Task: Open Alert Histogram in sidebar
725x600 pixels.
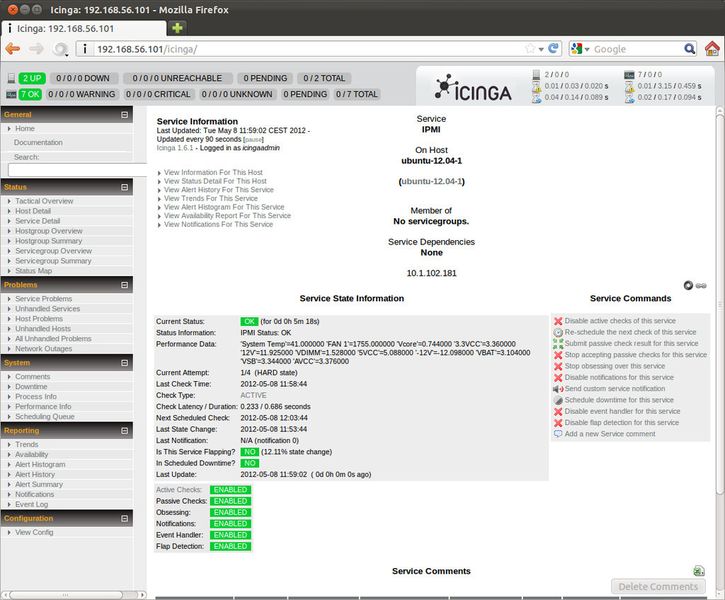Action: [40, 464]
